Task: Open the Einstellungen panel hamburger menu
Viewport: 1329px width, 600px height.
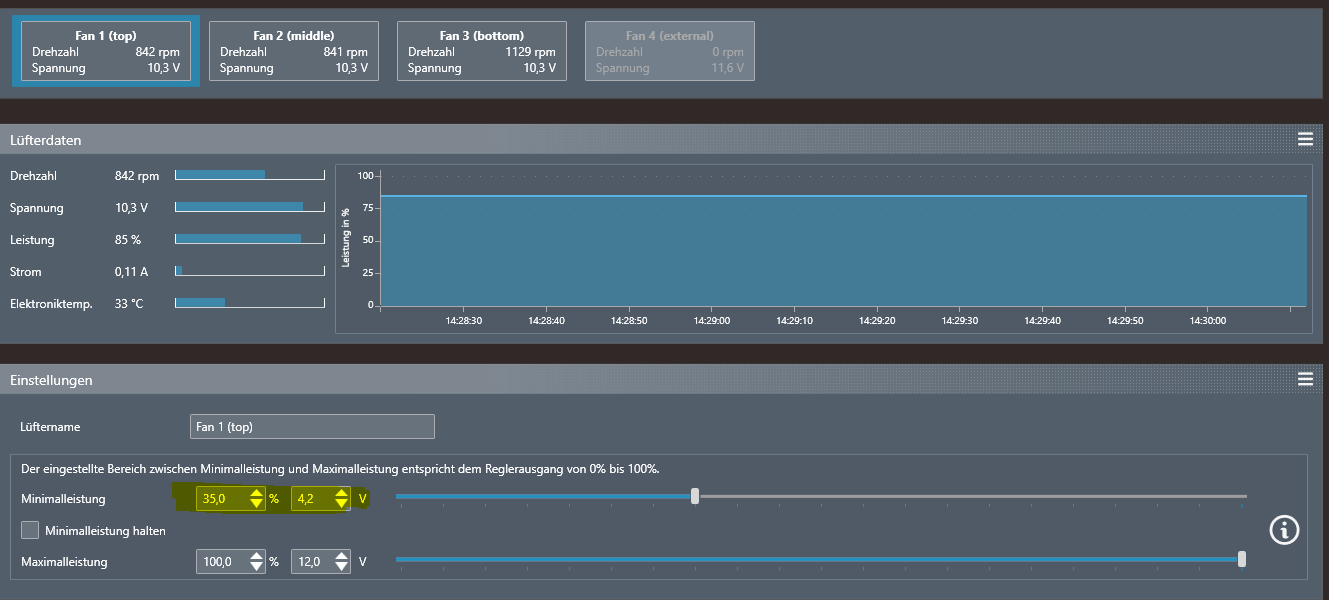Action: (1304, 380)
